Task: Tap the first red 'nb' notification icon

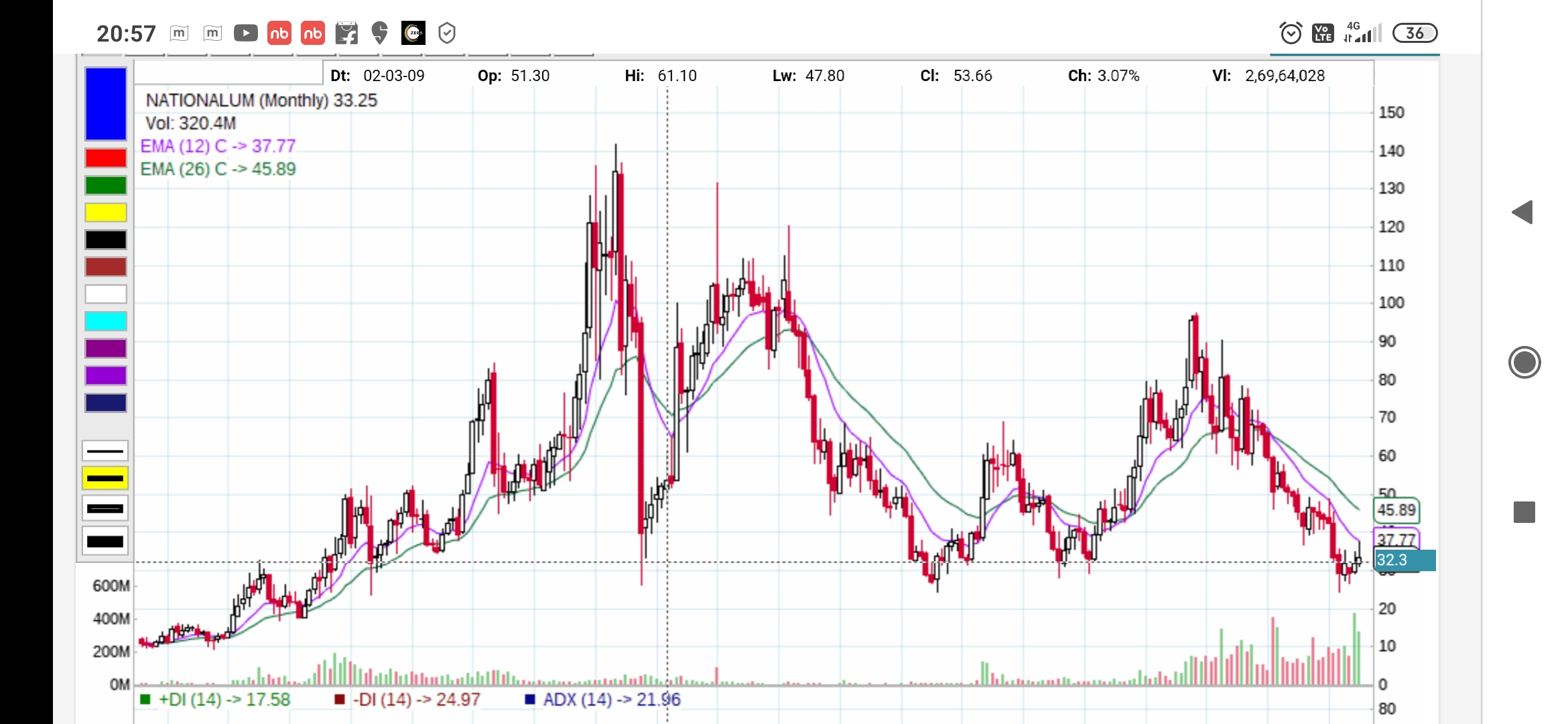Action: [x=279, y=33]
